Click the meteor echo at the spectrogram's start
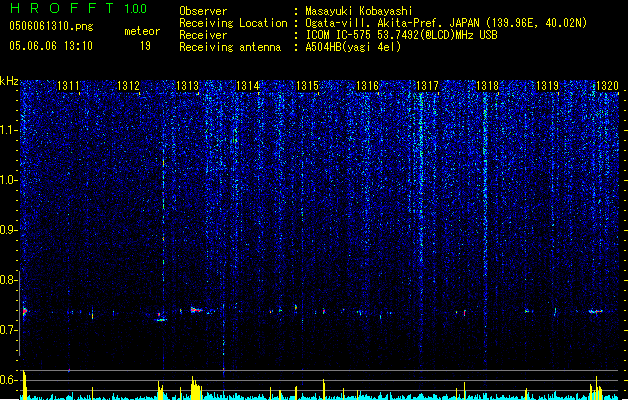 [25, 311]
